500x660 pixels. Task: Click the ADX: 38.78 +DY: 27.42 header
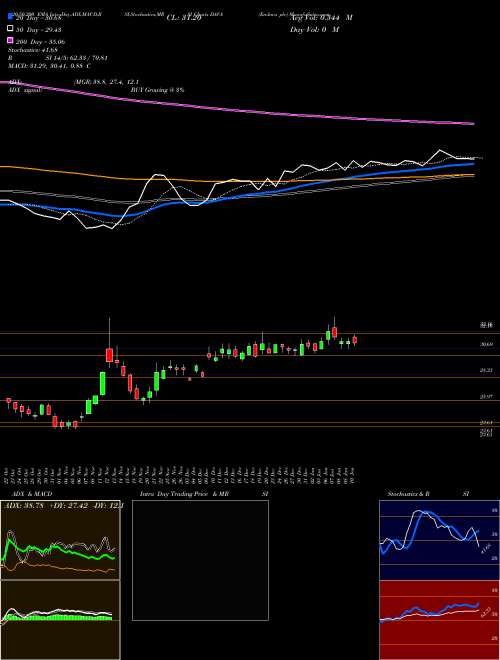pos(62,506)
